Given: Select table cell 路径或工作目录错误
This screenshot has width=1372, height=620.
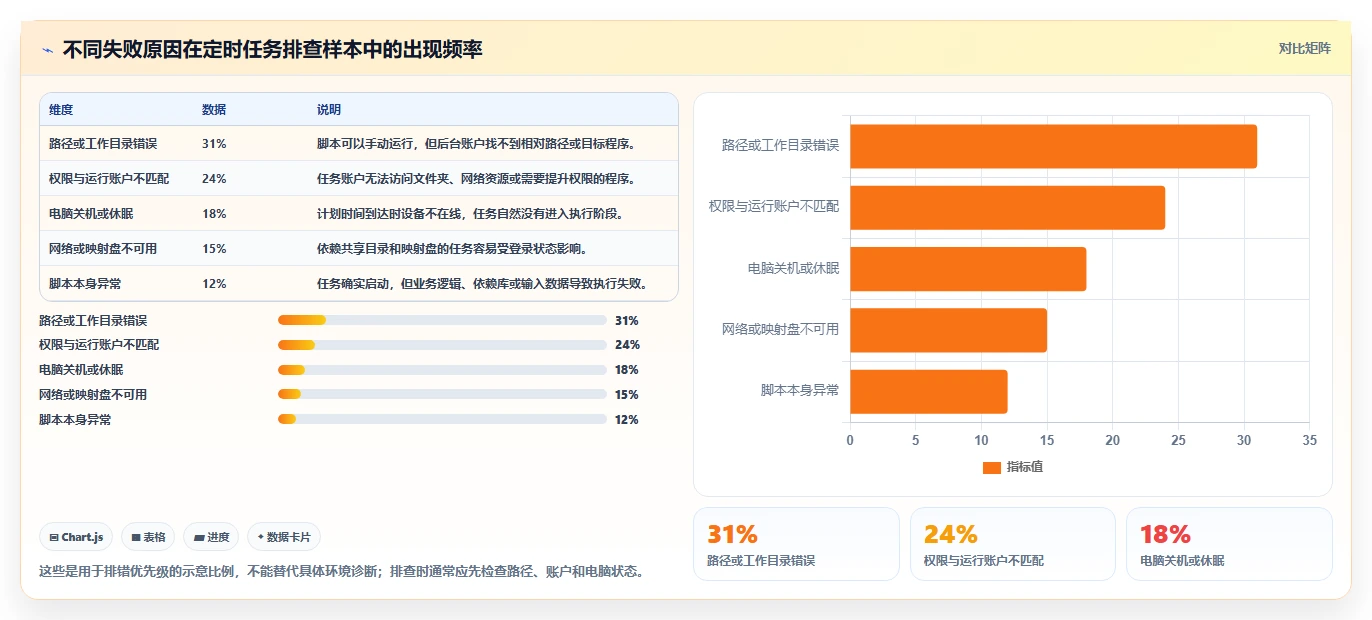Looking at the screenshot, I should pos(103,144).
